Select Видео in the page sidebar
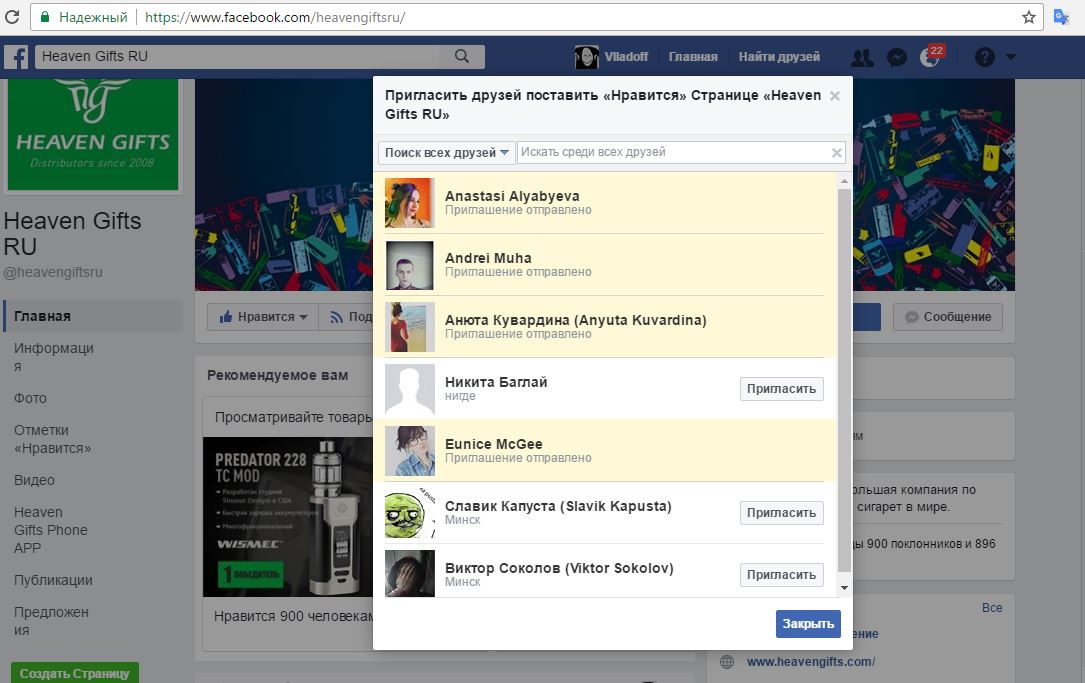Image resolution: width=1085 pixels, height=683 pixels. [35, 480]
